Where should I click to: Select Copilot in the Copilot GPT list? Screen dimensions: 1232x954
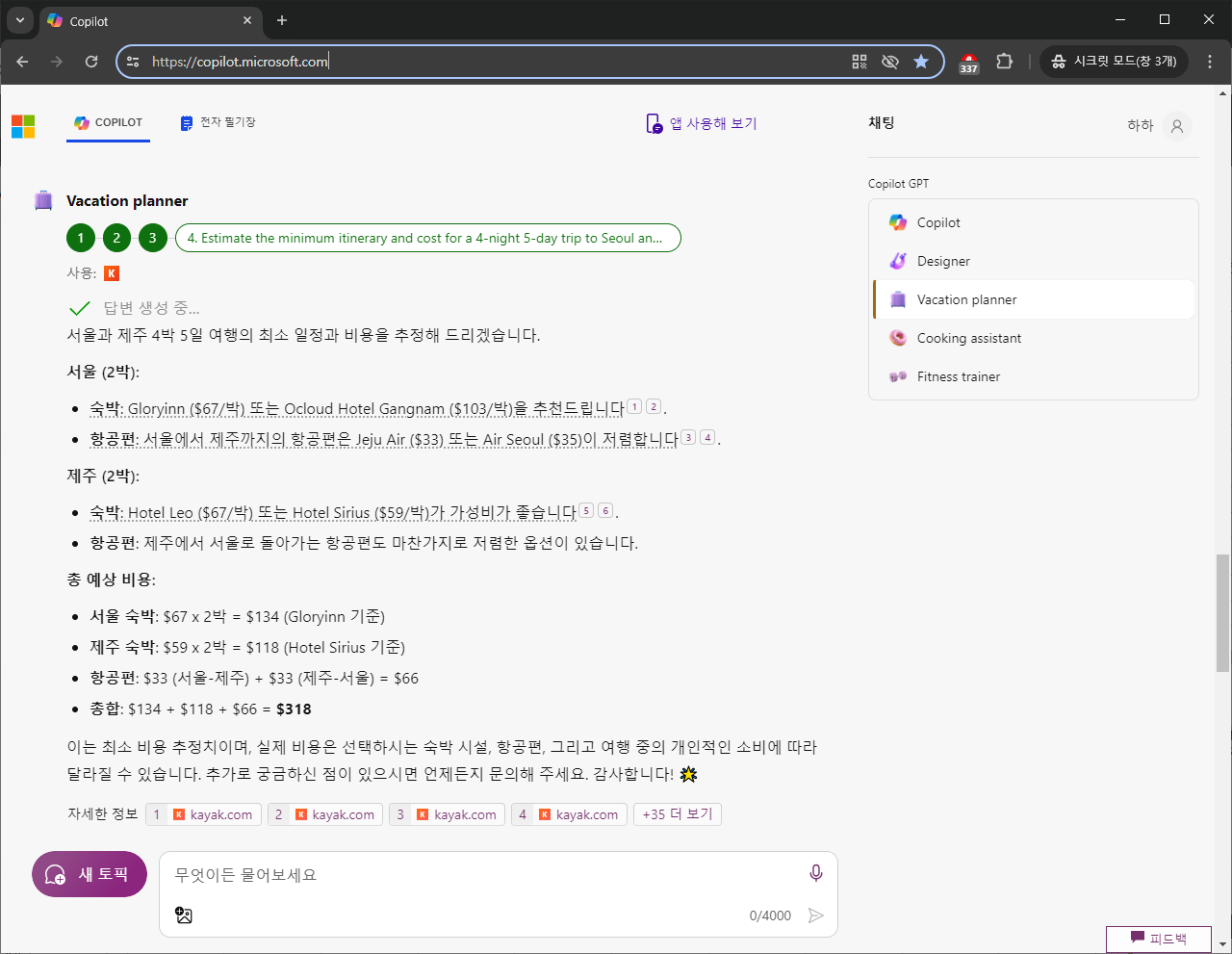(1033, 222)
